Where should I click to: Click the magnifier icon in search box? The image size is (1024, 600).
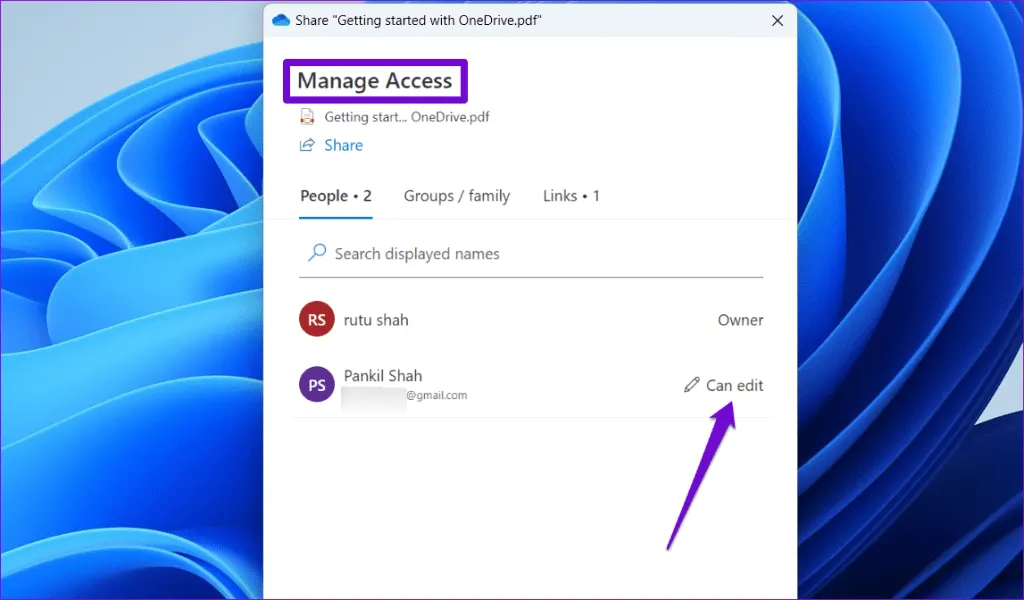(317, 253)
